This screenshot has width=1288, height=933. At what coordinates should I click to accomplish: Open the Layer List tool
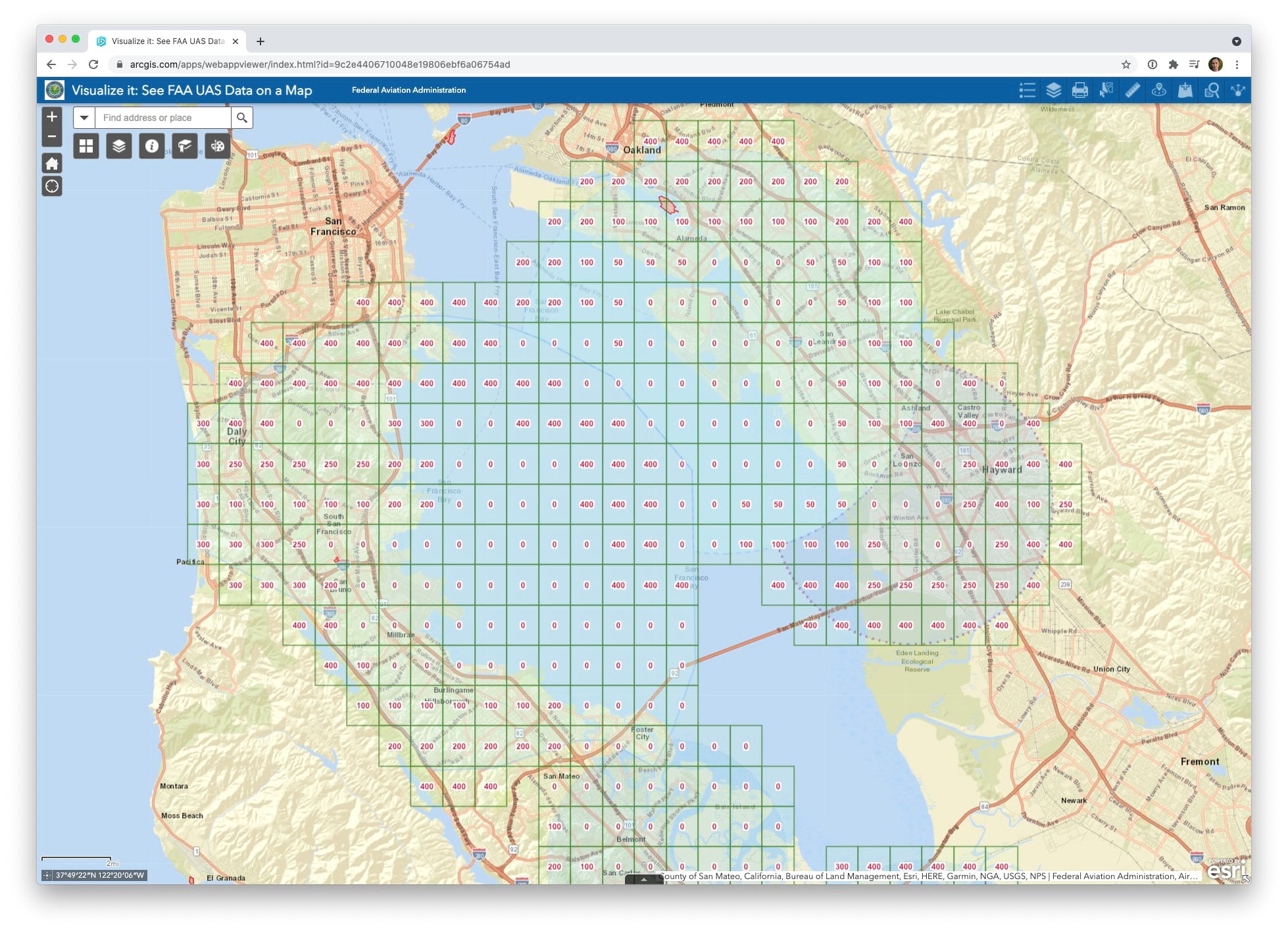point(1054,91)
